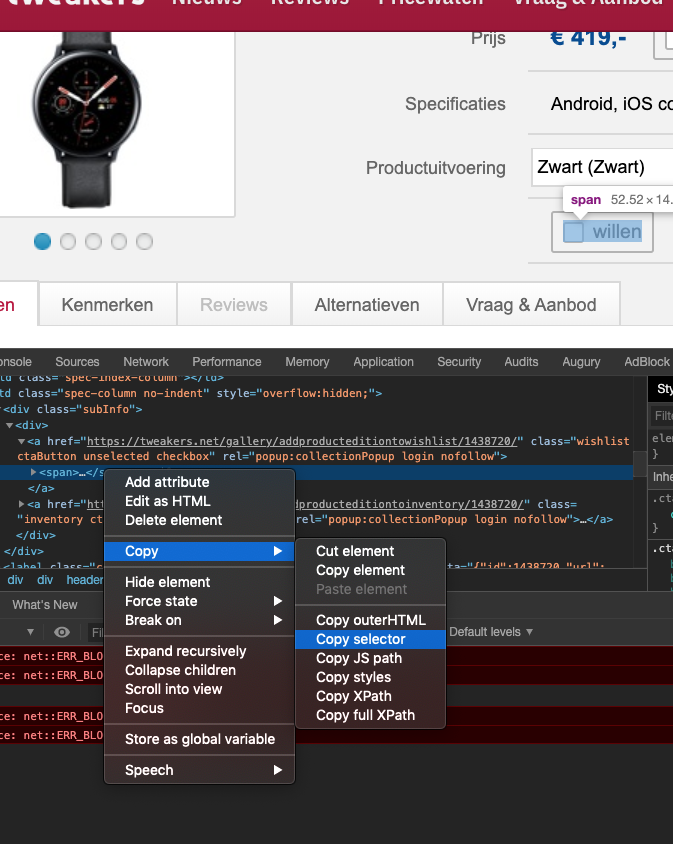Open the Application panel
The height and width of the screenshot is (844, 673).
[x=383, y=362]
